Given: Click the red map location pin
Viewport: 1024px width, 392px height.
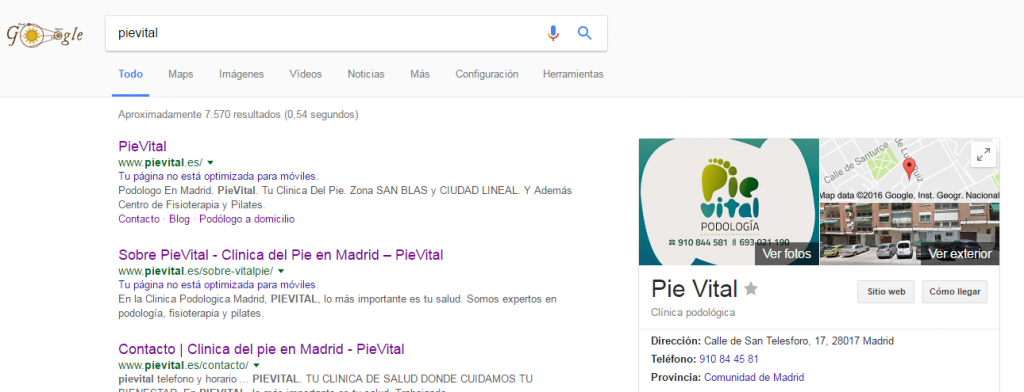Looking at the screenshot, I should tap(909, 170).
